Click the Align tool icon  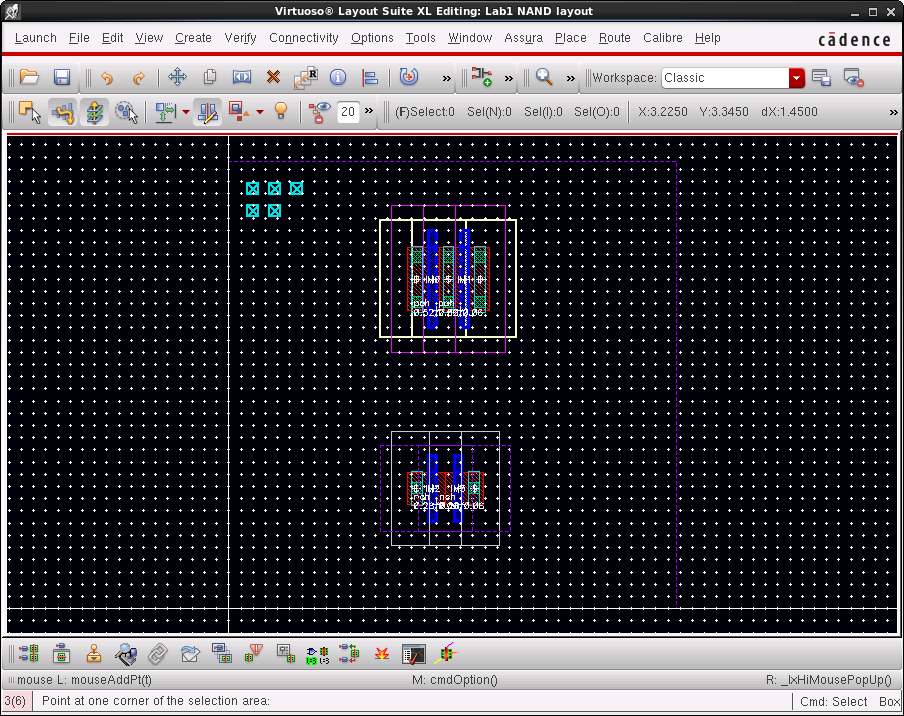[370, 77]
